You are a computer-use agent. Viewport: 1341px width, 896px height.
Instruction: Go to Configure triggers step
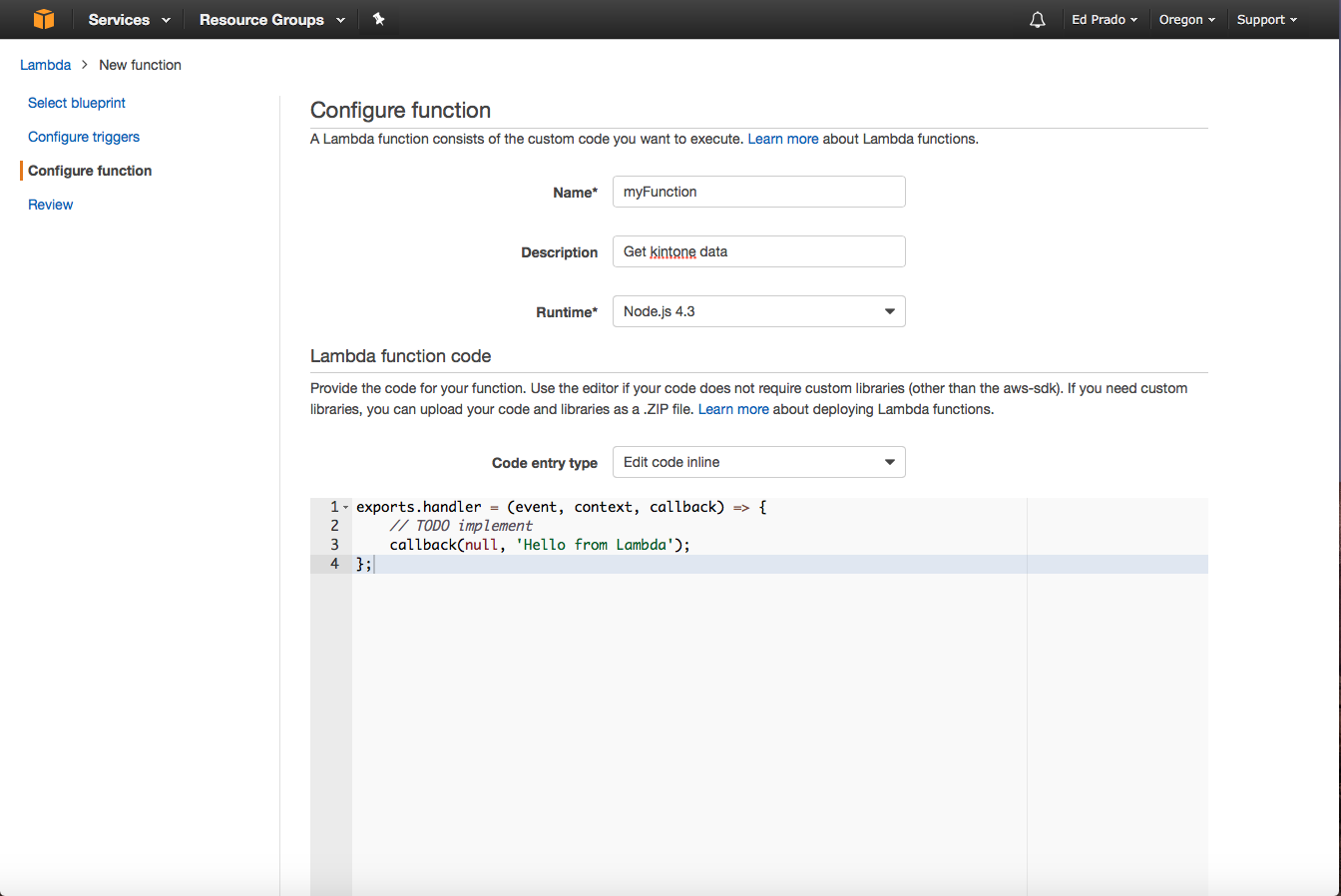[84, 137]
